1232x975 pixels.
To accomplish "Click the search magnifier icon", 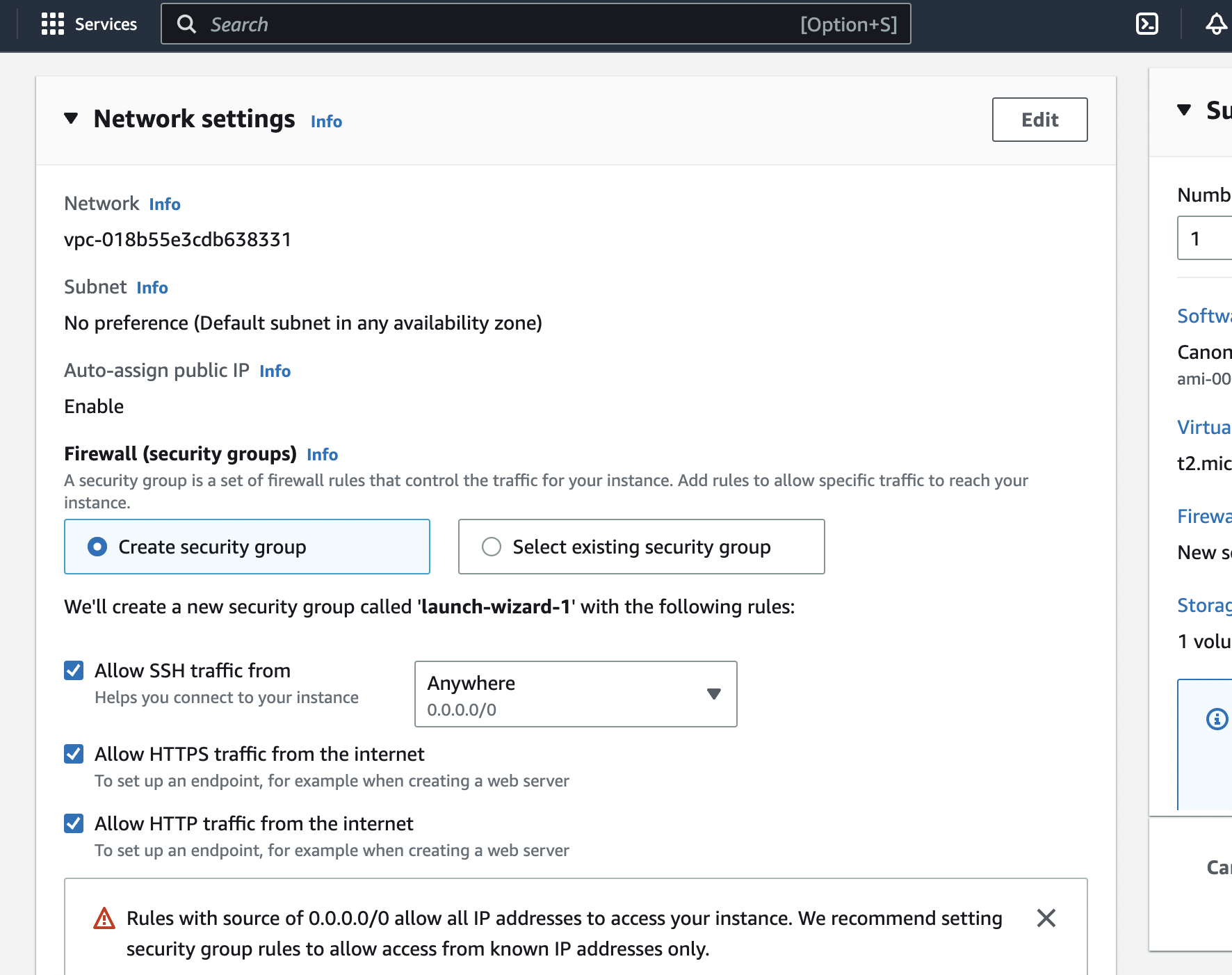I will click(186, 24).
